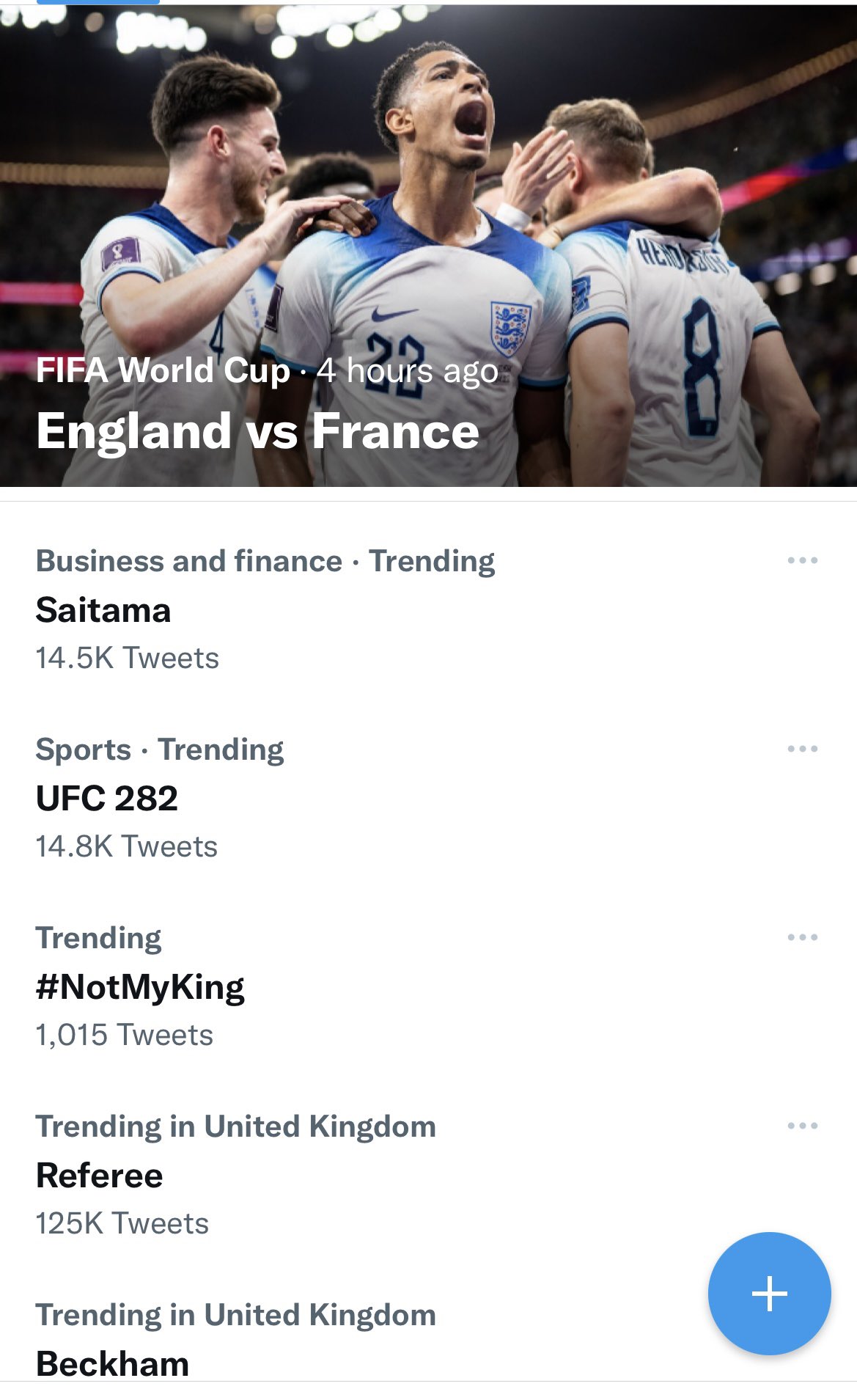View the Saitama trending topic
The image size is (857, 1400).
point(103,610)
